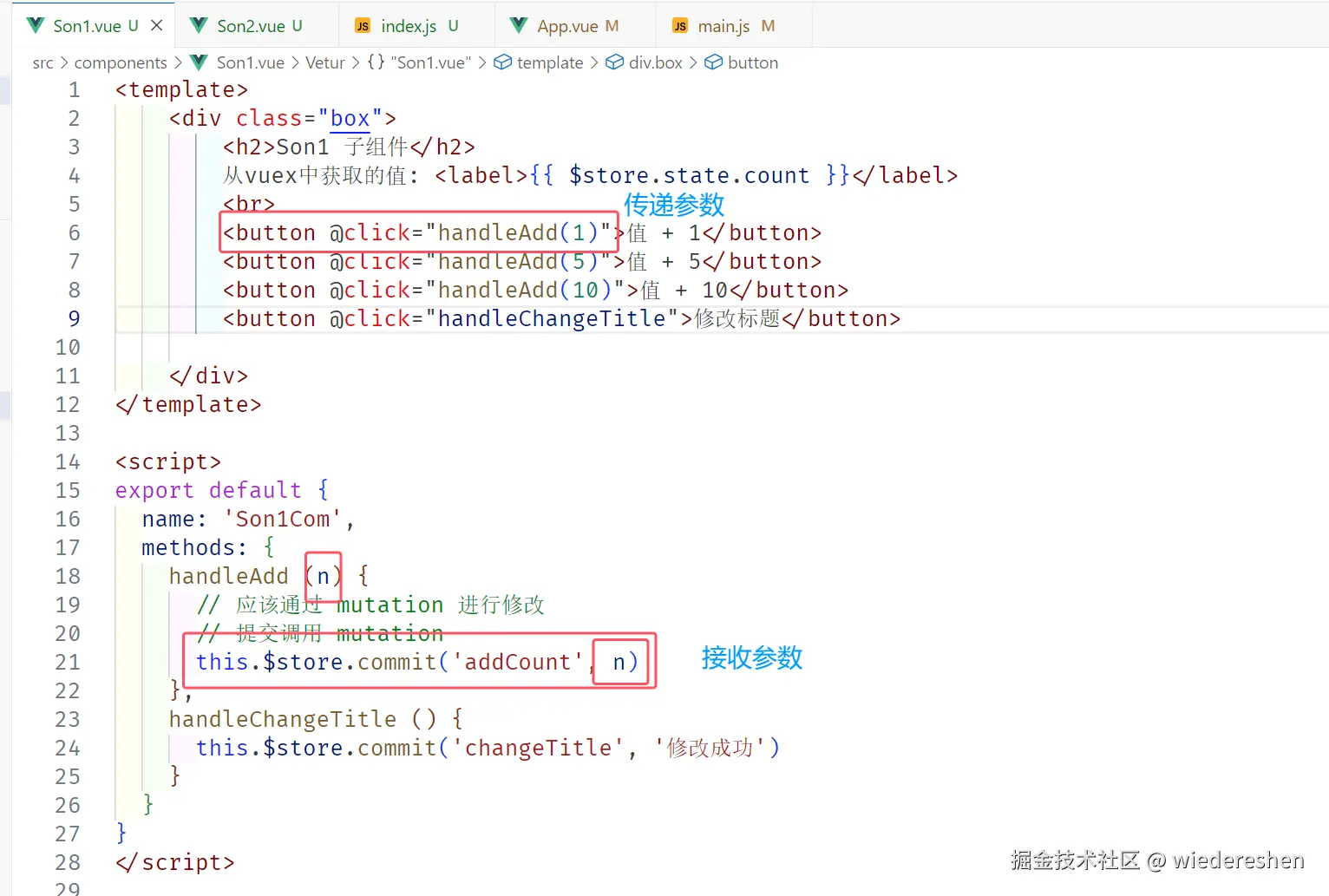
Task: Close the Son1.vue tab
Action: pos(157,25)
